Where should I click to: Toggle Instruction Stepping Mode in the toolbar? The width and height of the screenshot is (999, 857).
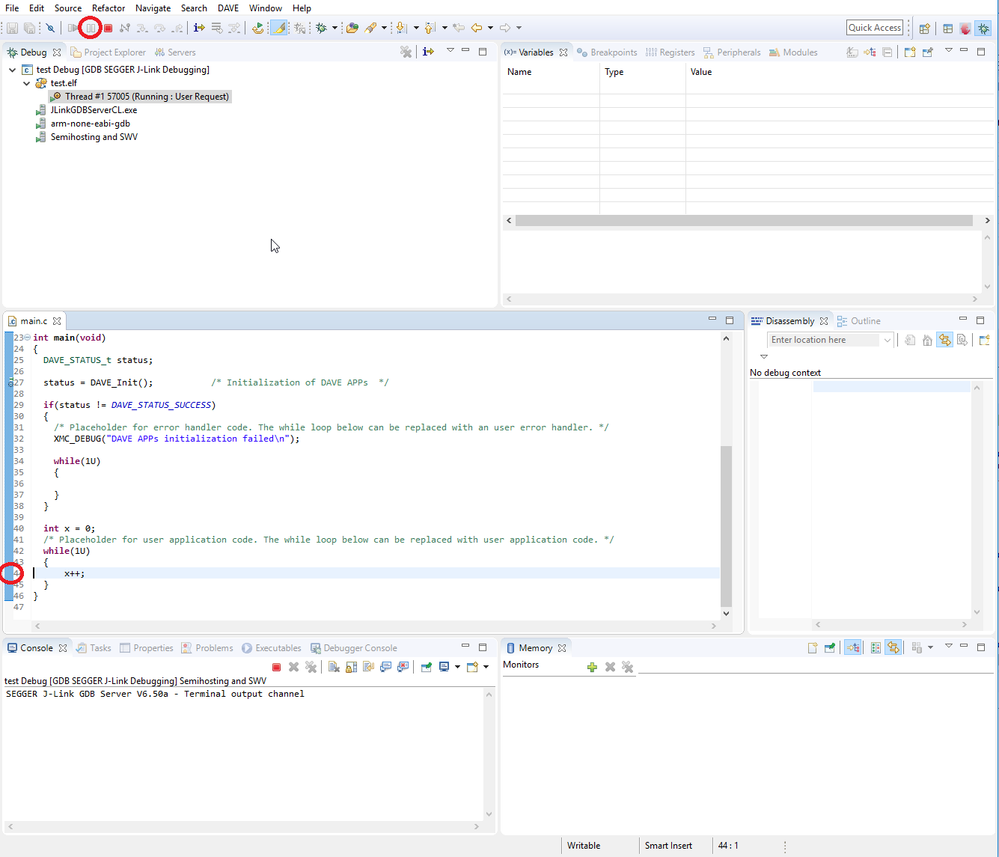pyautogui.click(x=199, y=28)
